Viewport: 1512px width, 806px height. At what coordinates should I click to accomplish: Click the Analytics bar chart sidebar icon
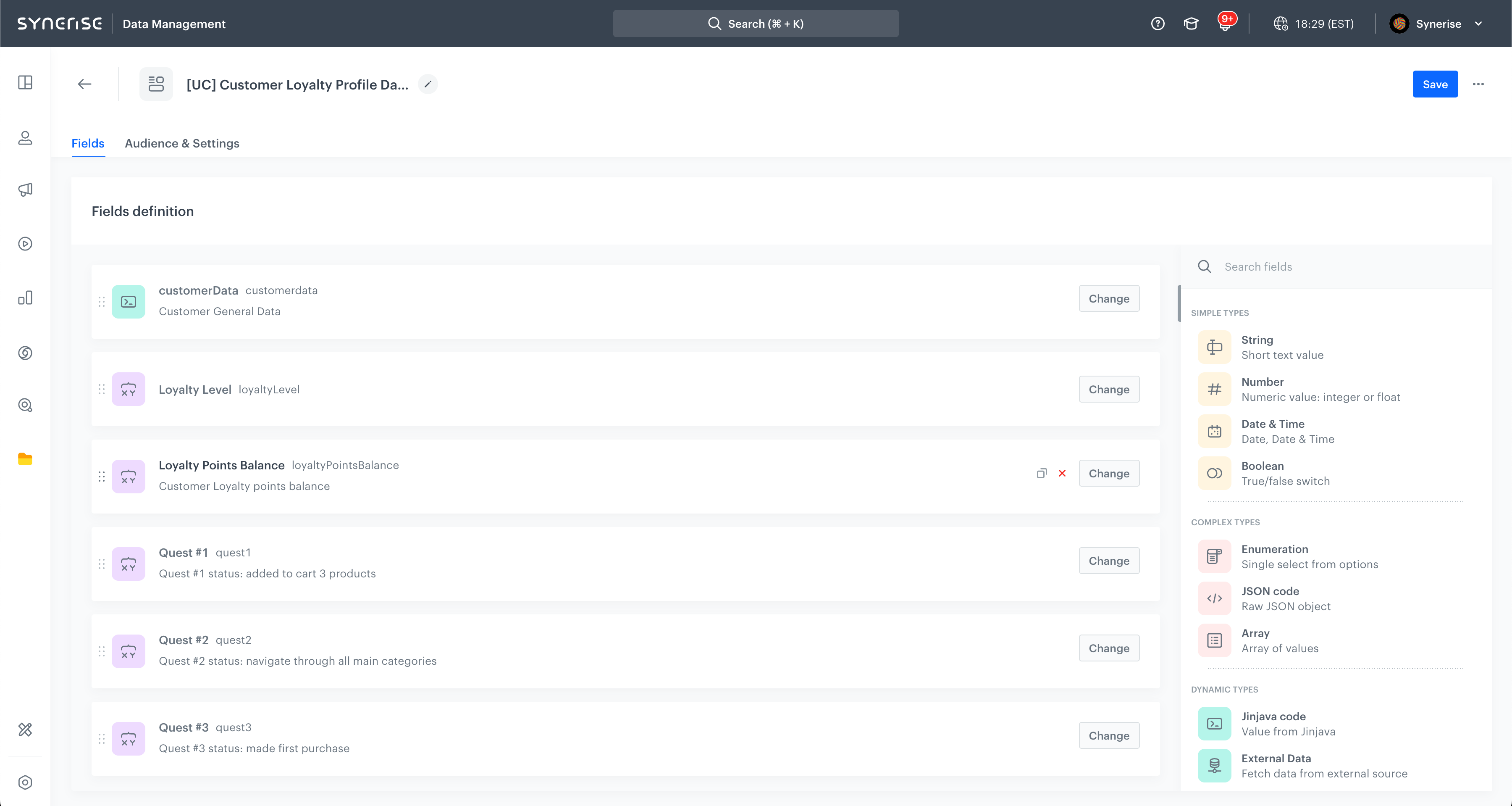tap(25, 298)
